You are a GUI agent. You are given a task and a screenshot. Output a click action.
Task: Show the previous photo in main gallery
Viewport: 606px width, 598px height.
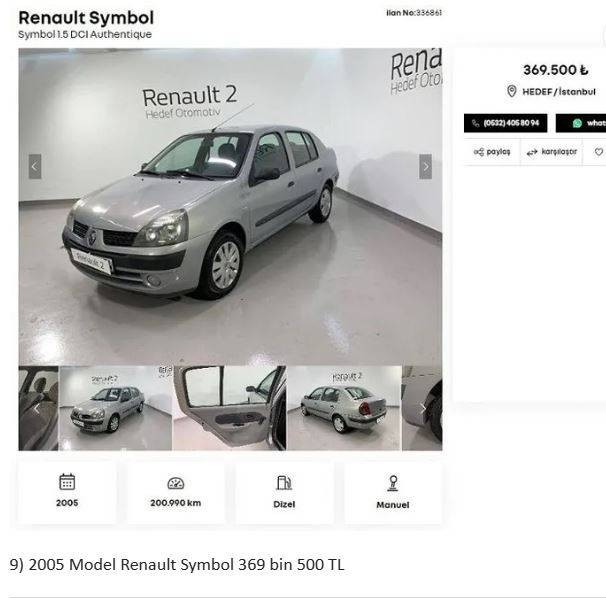coord(35,167)
